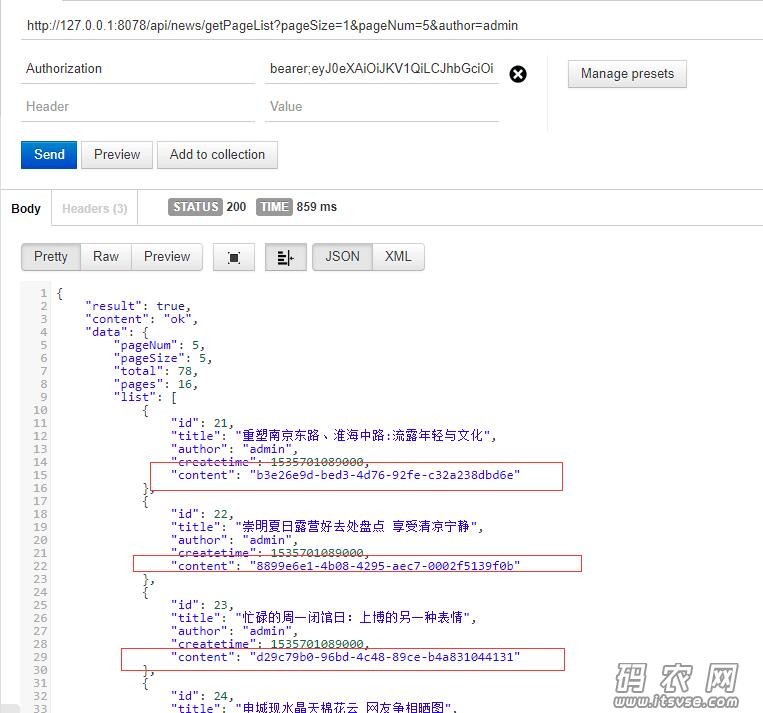The image size is (763, 713).
Task: Click the "list": [ line
Action: click(145, 397)
